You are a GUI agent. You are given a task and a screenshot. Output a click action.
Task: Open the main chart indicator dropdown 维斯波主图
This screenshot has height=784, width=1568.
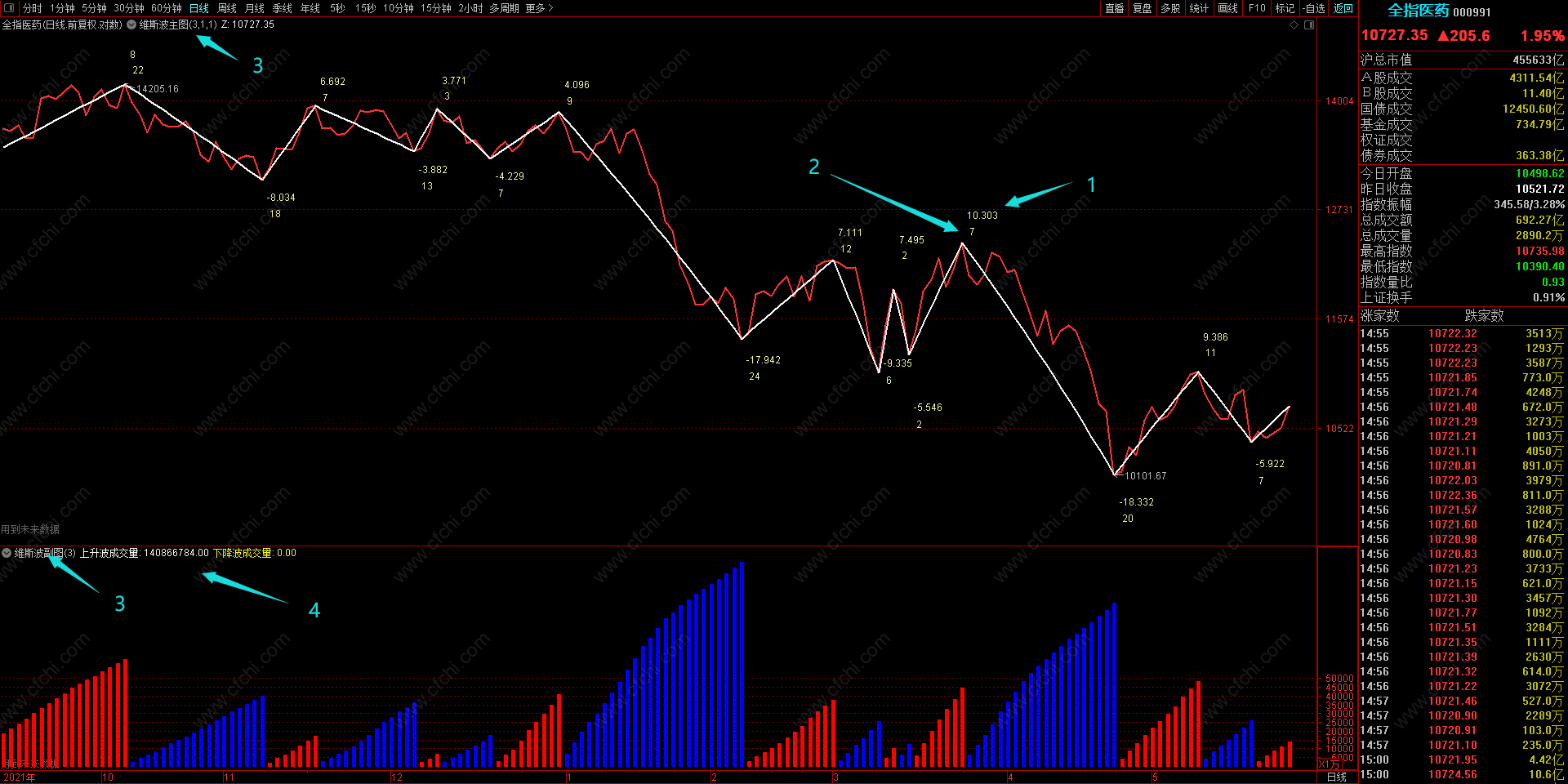pyautogui.click(x=131, y=24)
